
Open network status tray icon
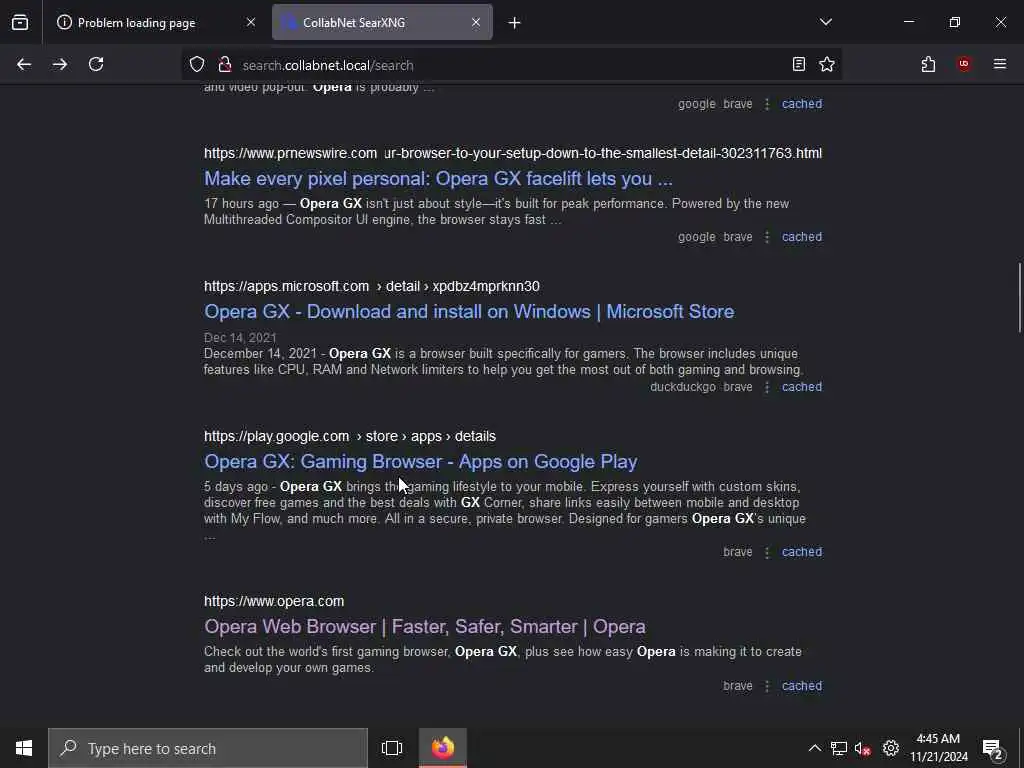(x=839, y=748)
